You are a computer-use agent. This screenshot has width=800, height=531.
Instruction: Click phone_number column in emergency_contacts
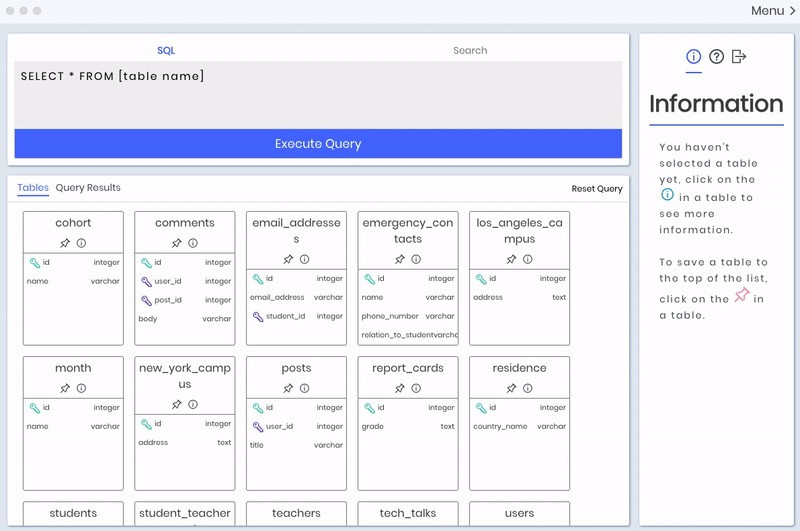click(x=408, y=316)
